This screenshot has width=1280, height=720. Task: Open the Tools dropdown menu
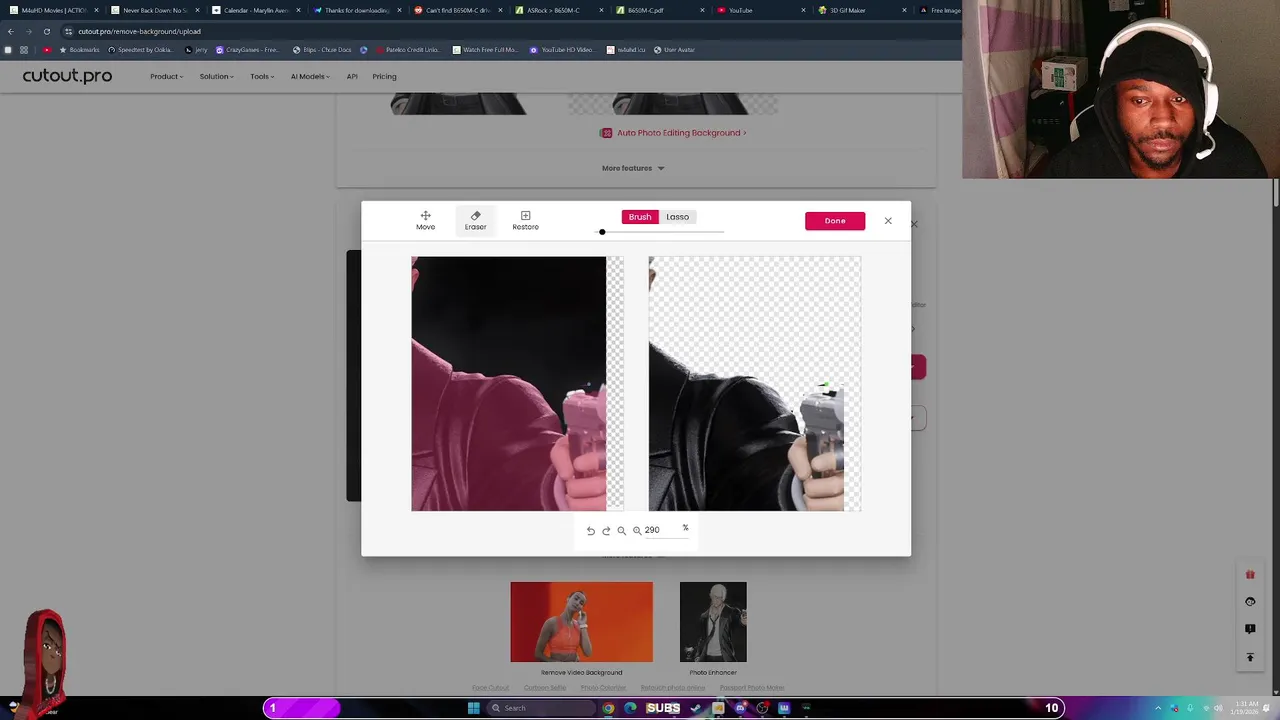click(262, 77)
